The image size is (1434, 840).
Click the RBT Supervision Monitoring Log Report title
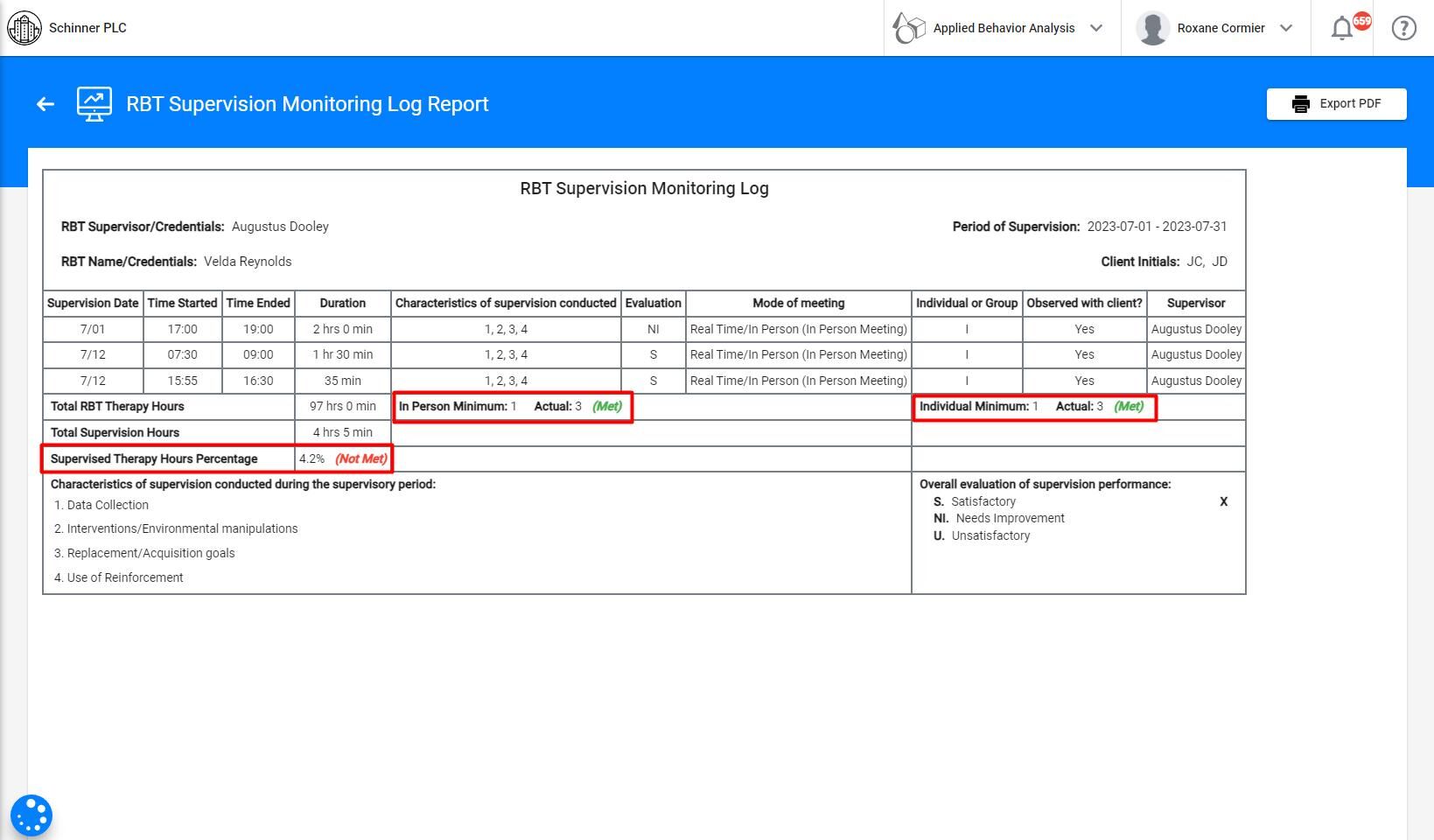(307, 104)
